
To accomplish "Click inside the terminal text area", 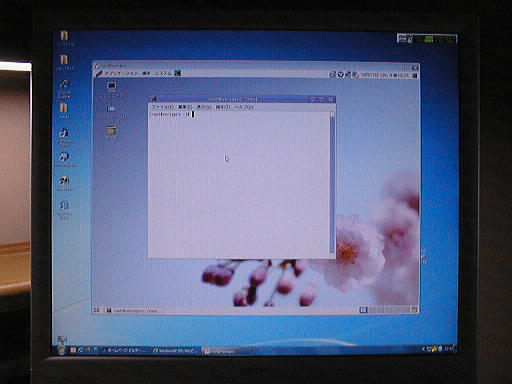I will [239, 184].
